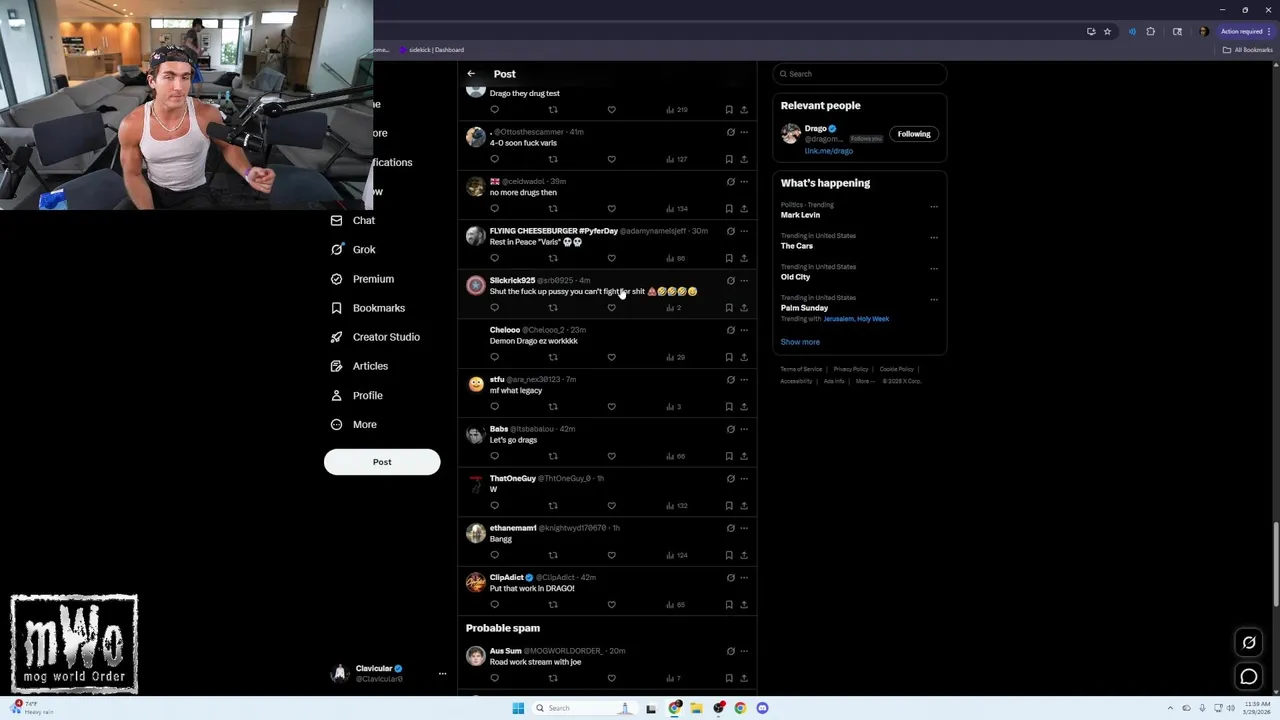Go to Profile in the sidebar

[x=357, y=395]
